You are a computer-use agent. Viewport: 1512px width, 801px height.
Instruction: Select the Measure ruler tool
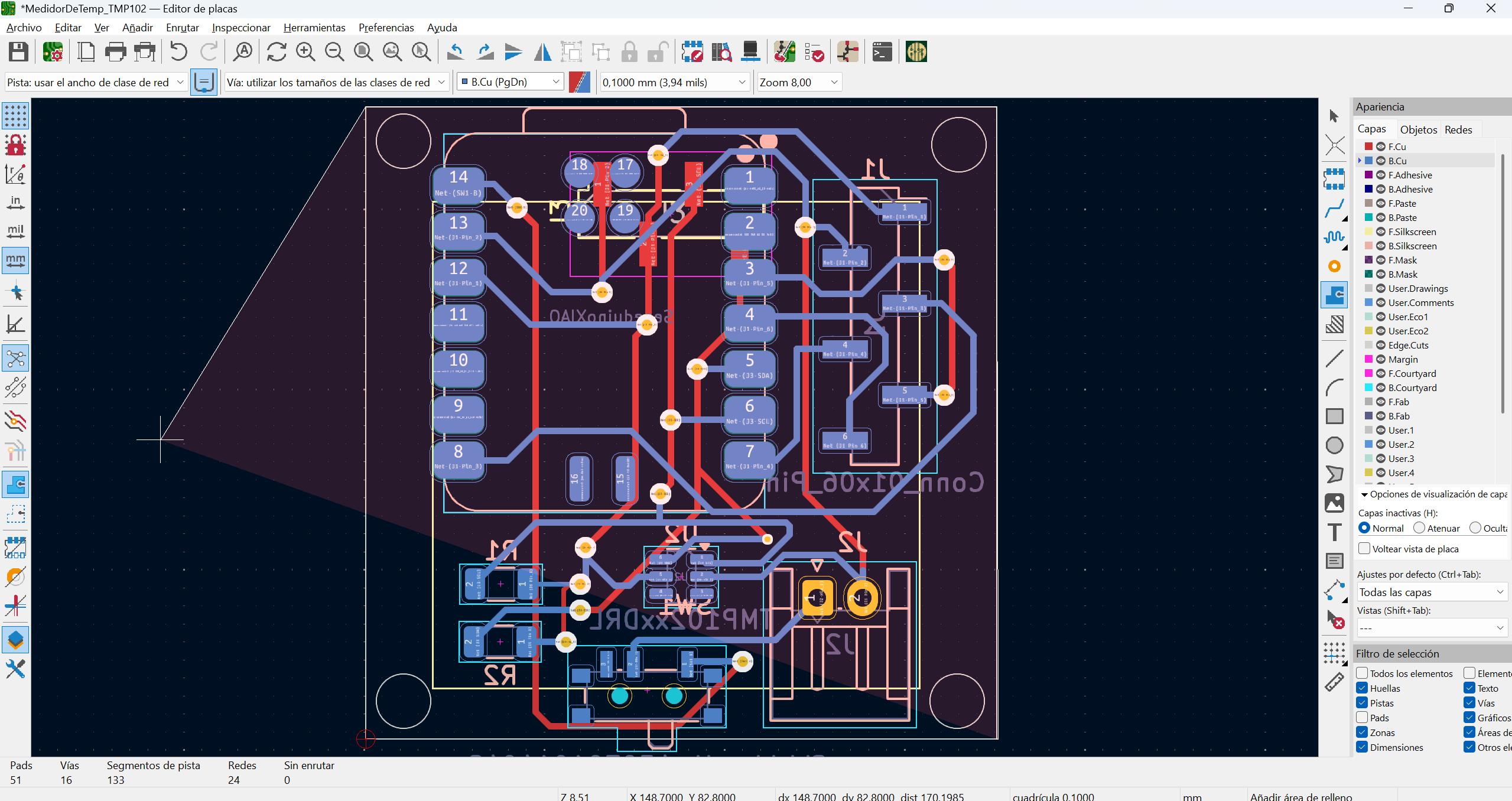click(1334, 683)
